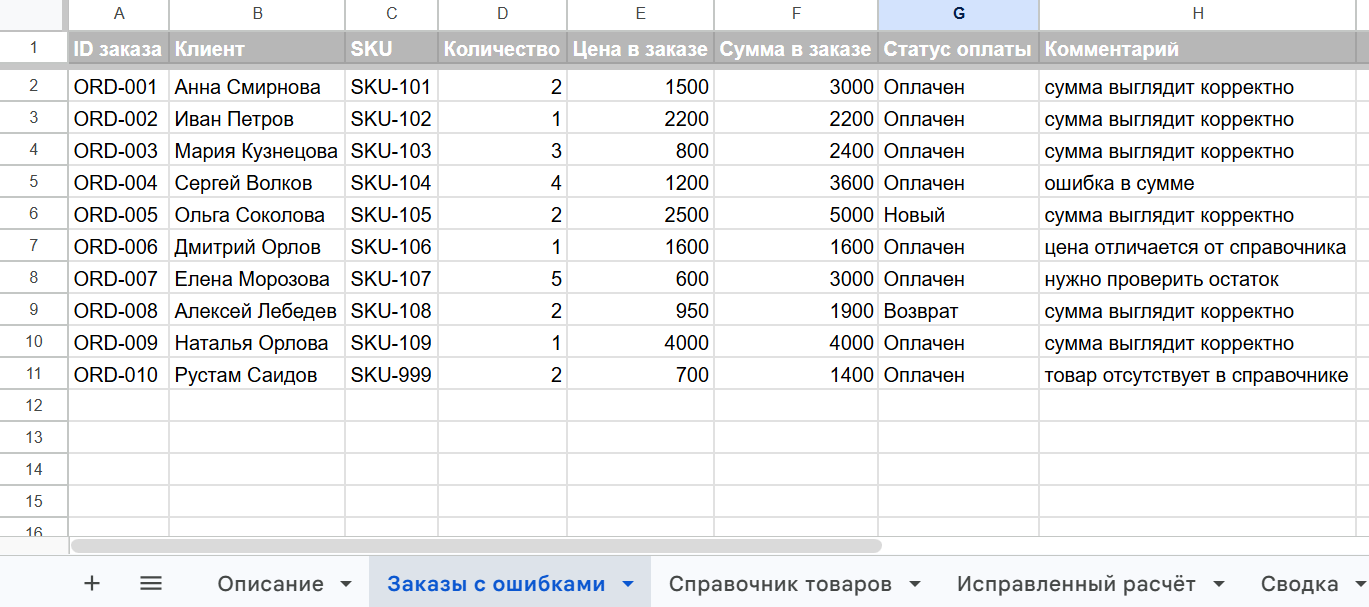Open the Справочник товаров sheet tab
This screenshot has height=607, width=1369.
pos(780,584)
